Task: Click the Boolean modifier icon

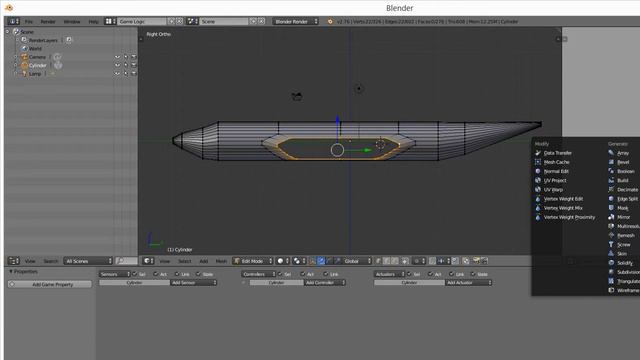Action: [x=611, y=171]
